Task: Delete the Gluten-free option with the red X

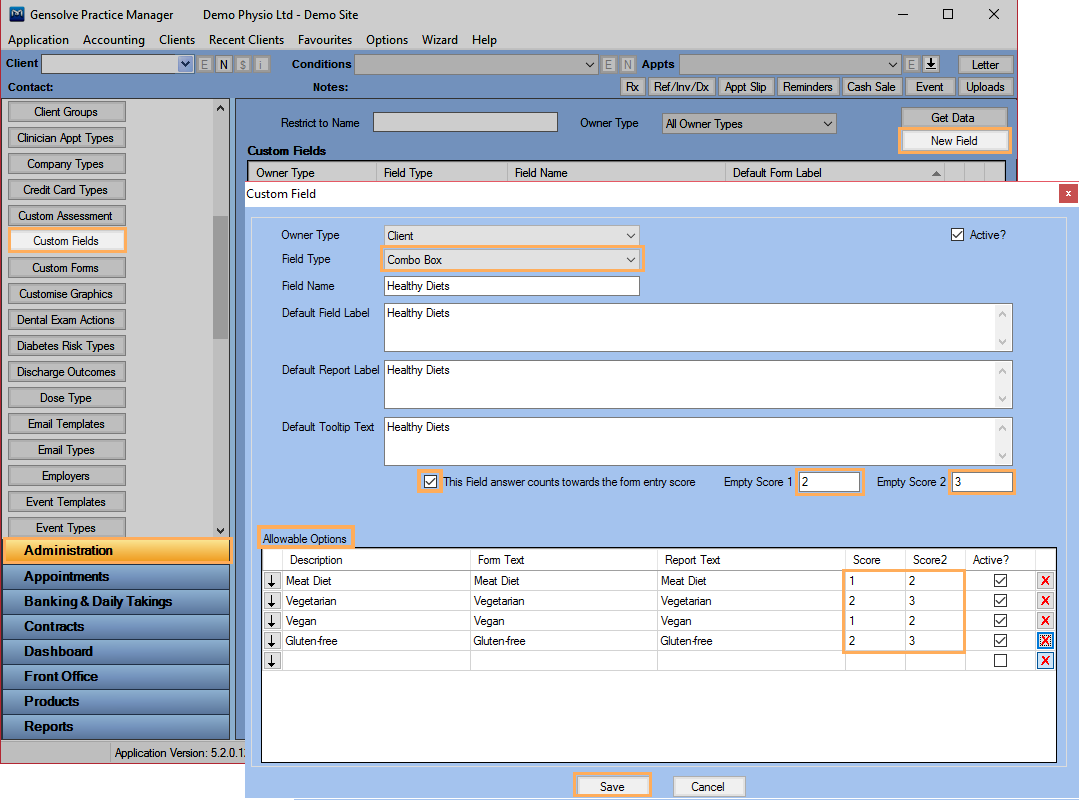Action: pos(1046,641)
